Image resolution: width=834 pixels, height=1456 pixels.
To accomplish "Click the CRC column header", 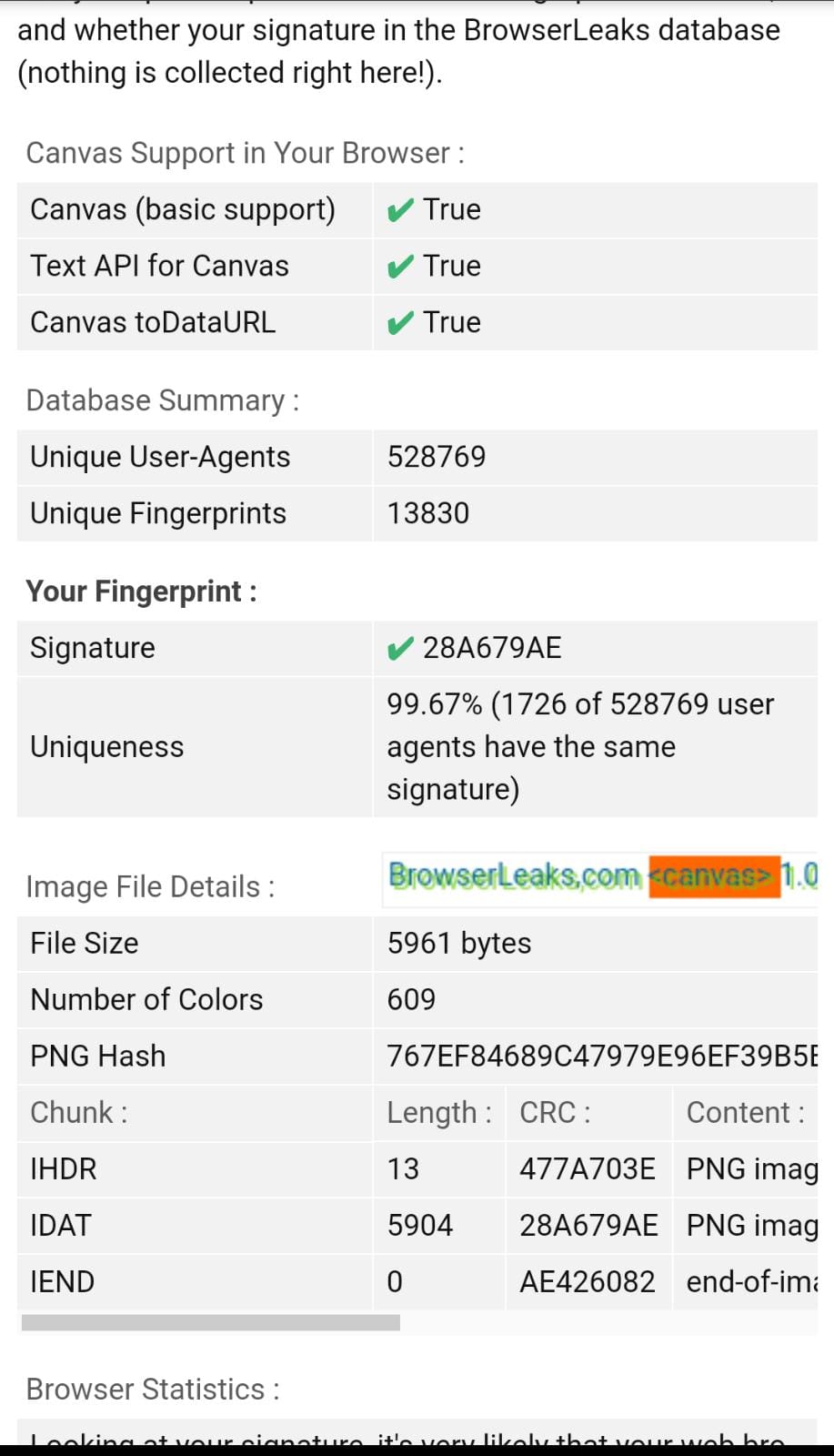I will (x=555, y=1112).
